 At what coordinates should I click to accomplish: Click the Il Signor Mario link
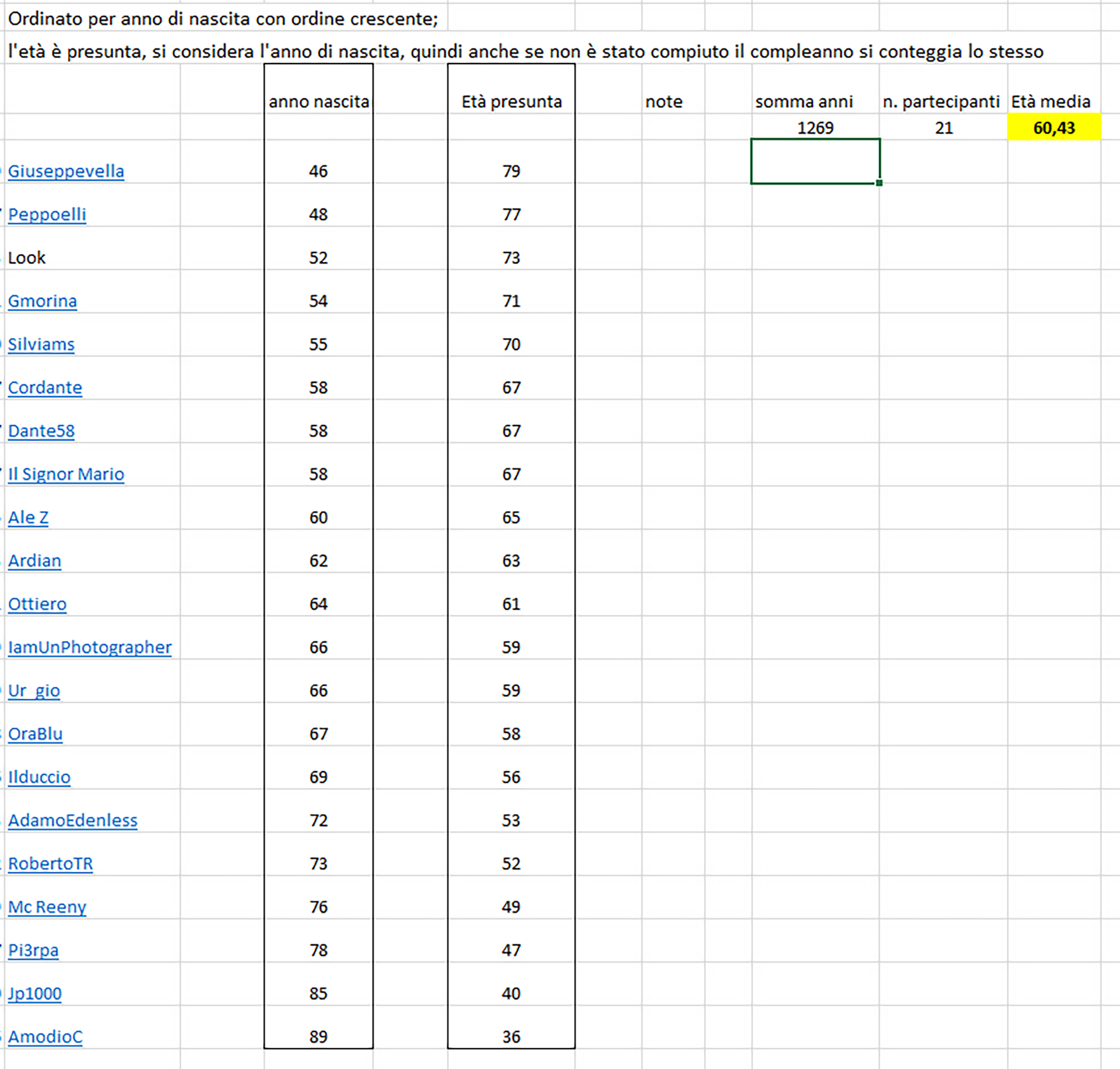(x=65, y=474)
